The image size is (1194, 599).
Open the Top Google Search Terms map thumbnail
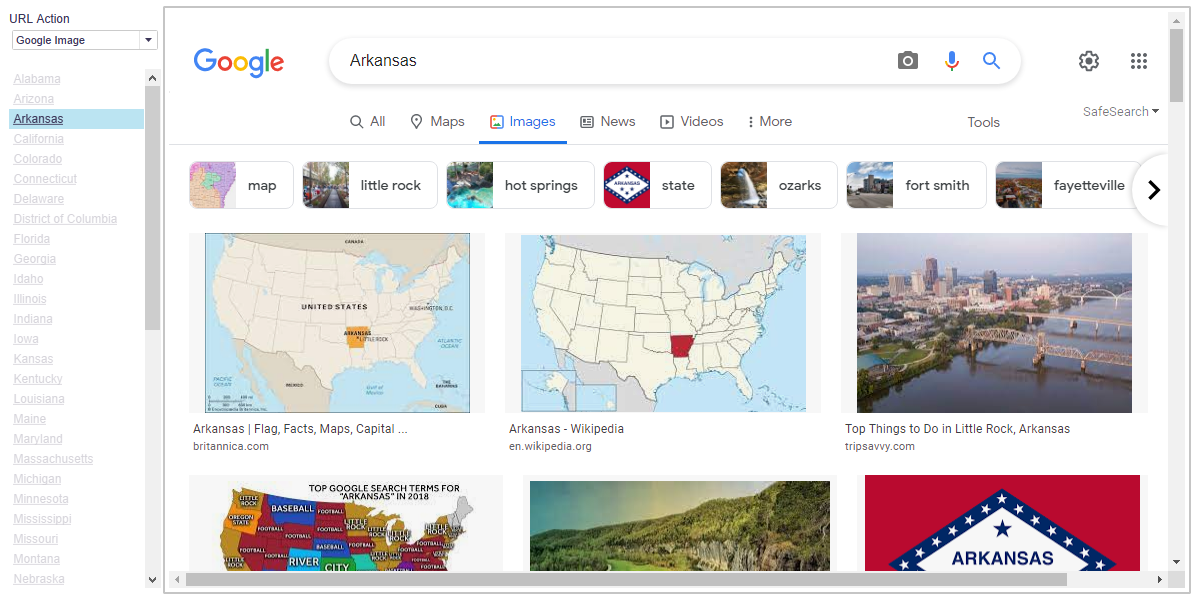pyautogui.click(x=346, y=523)
